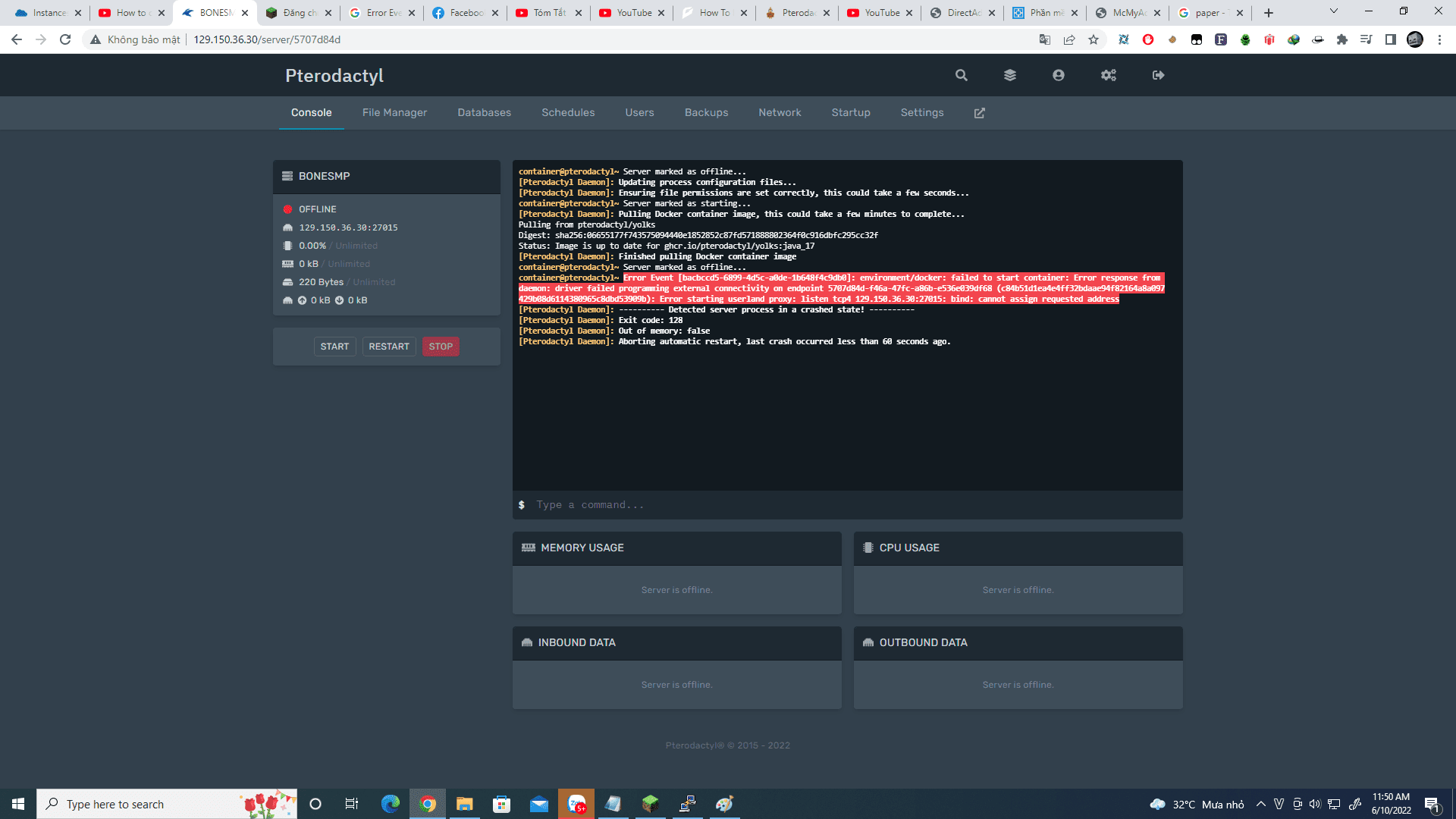This screenshot has width=1456, height=819.
Task: Show hidden system tray icons chevron
Action: coord(1260,804)
